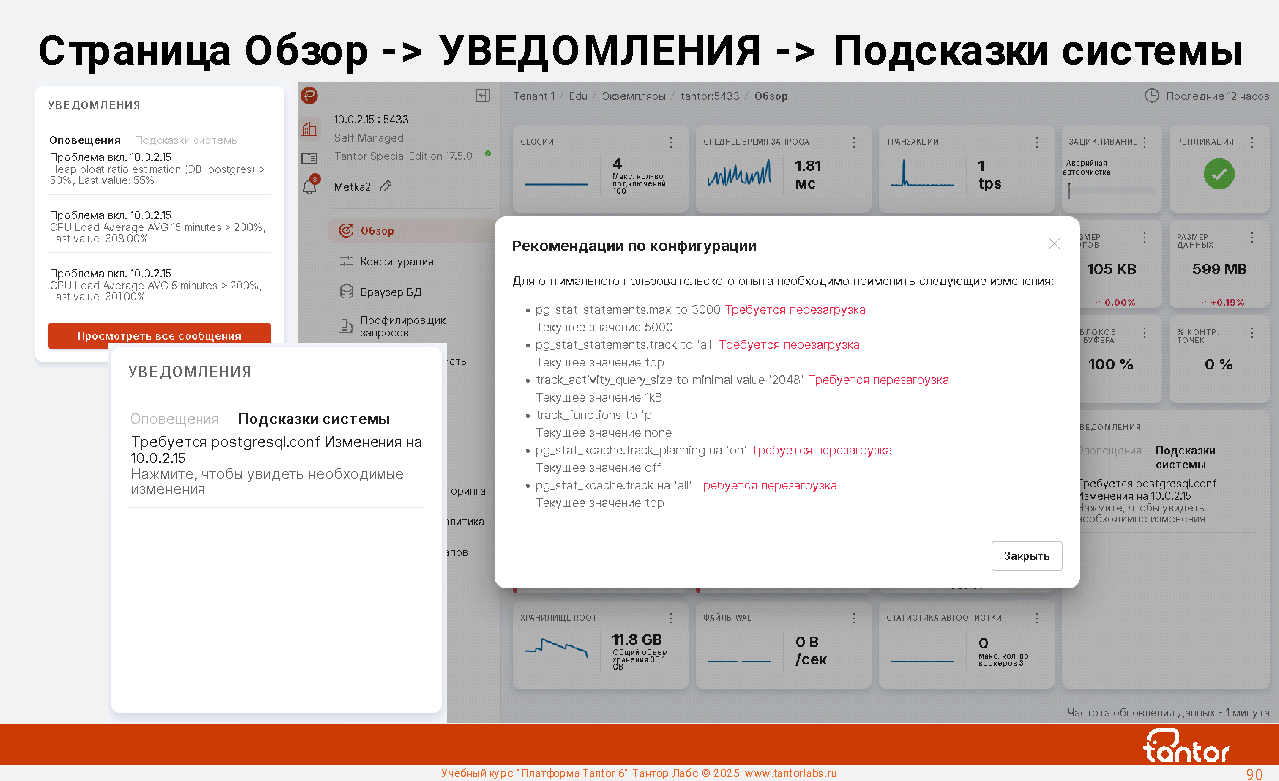The width and height of the screenshot is (1279, 781).
Task: Click the Tantor logo in top-left corner
Action: [x=310, y=96]
